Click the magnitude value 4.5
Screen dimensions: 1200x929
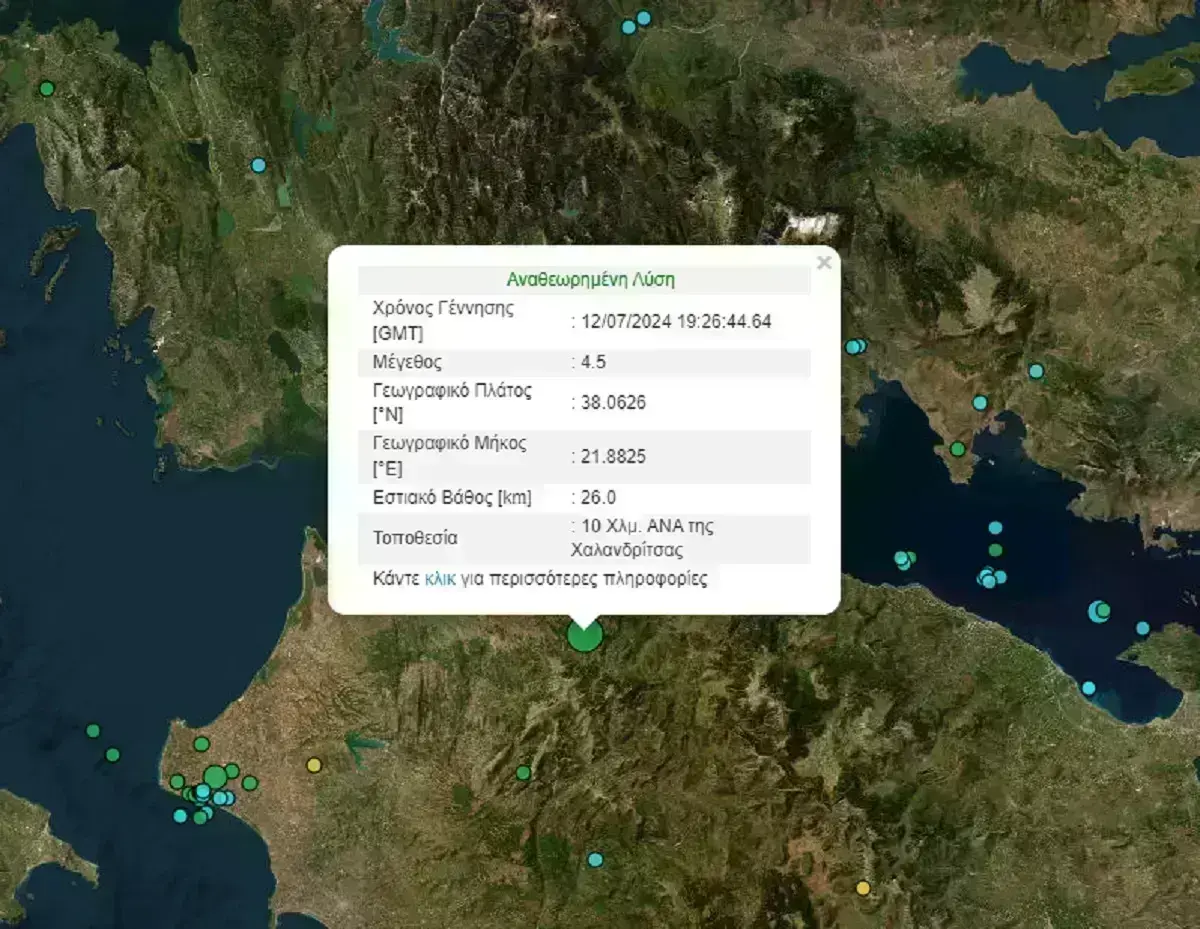[x=594, y=362]
